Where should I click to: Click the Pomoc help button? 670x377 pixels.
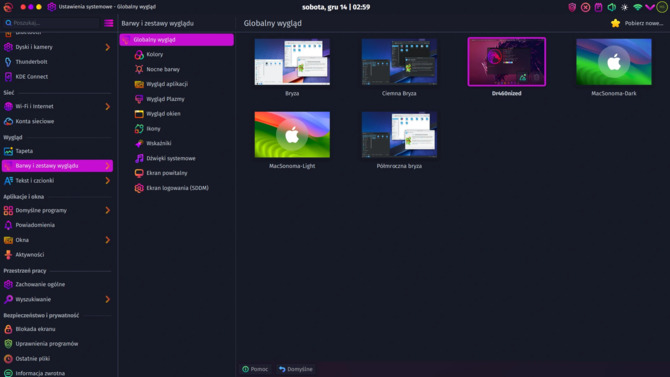pyautogui.click(x=256, y=369)
